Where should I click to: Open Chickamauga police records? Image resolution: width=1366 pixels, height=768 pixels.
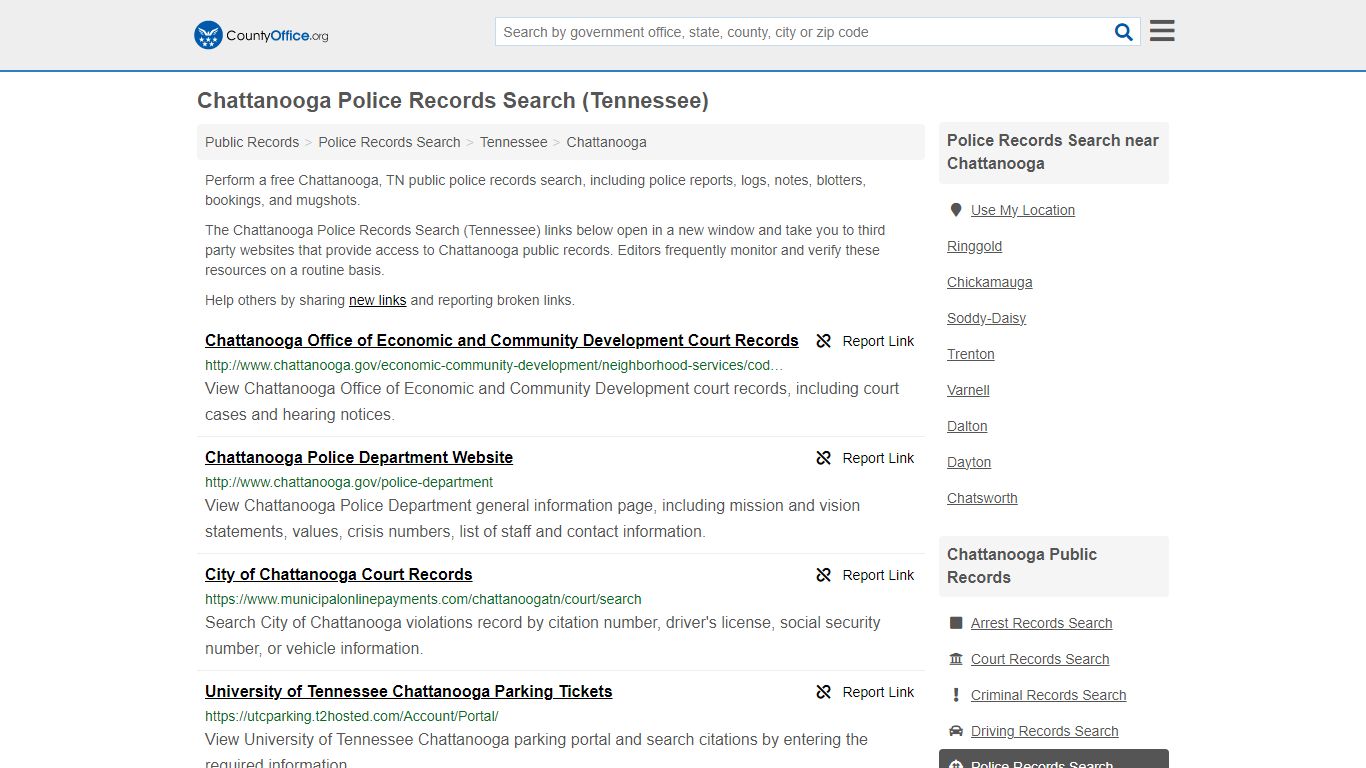(990, 282)
